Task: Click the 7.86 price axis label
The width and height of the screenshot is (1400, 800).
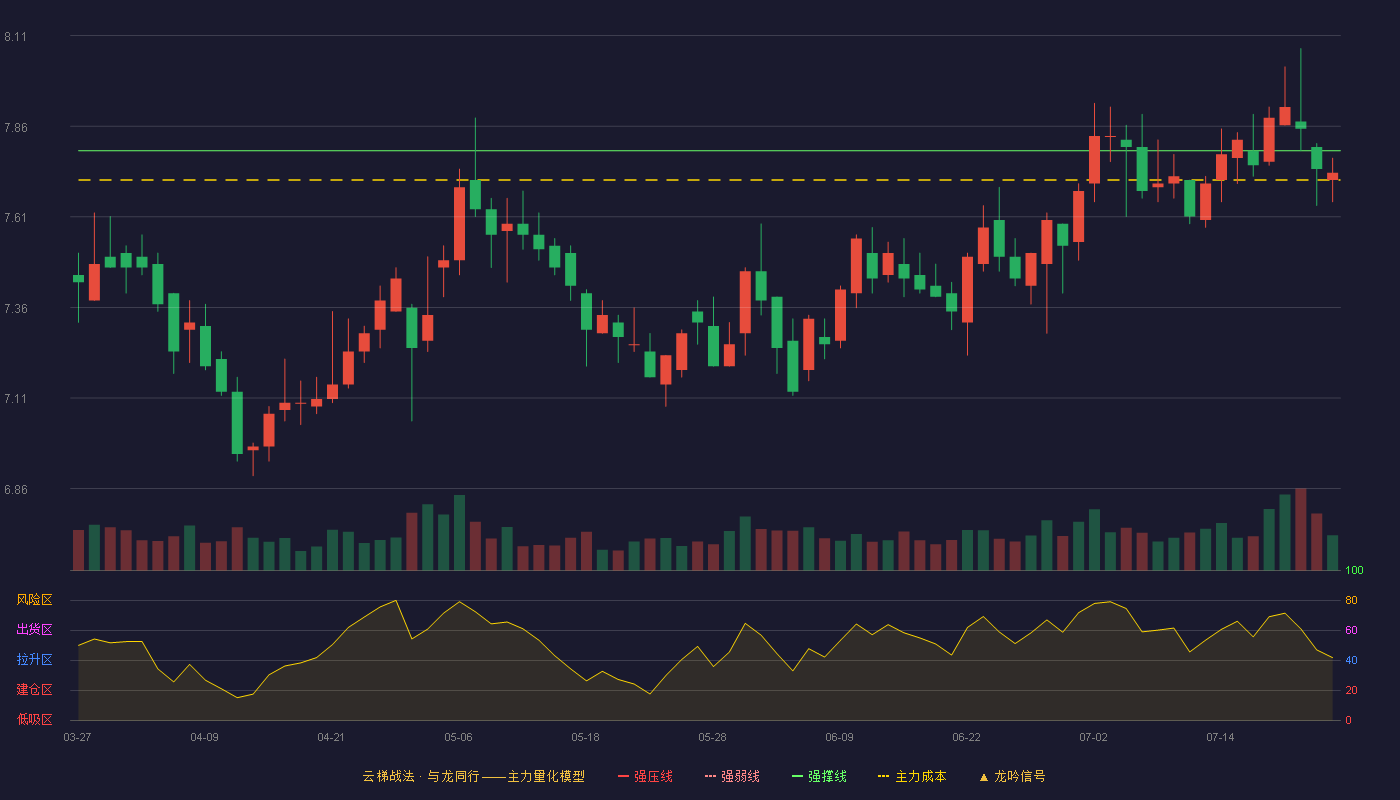Action: pos(15,128)
